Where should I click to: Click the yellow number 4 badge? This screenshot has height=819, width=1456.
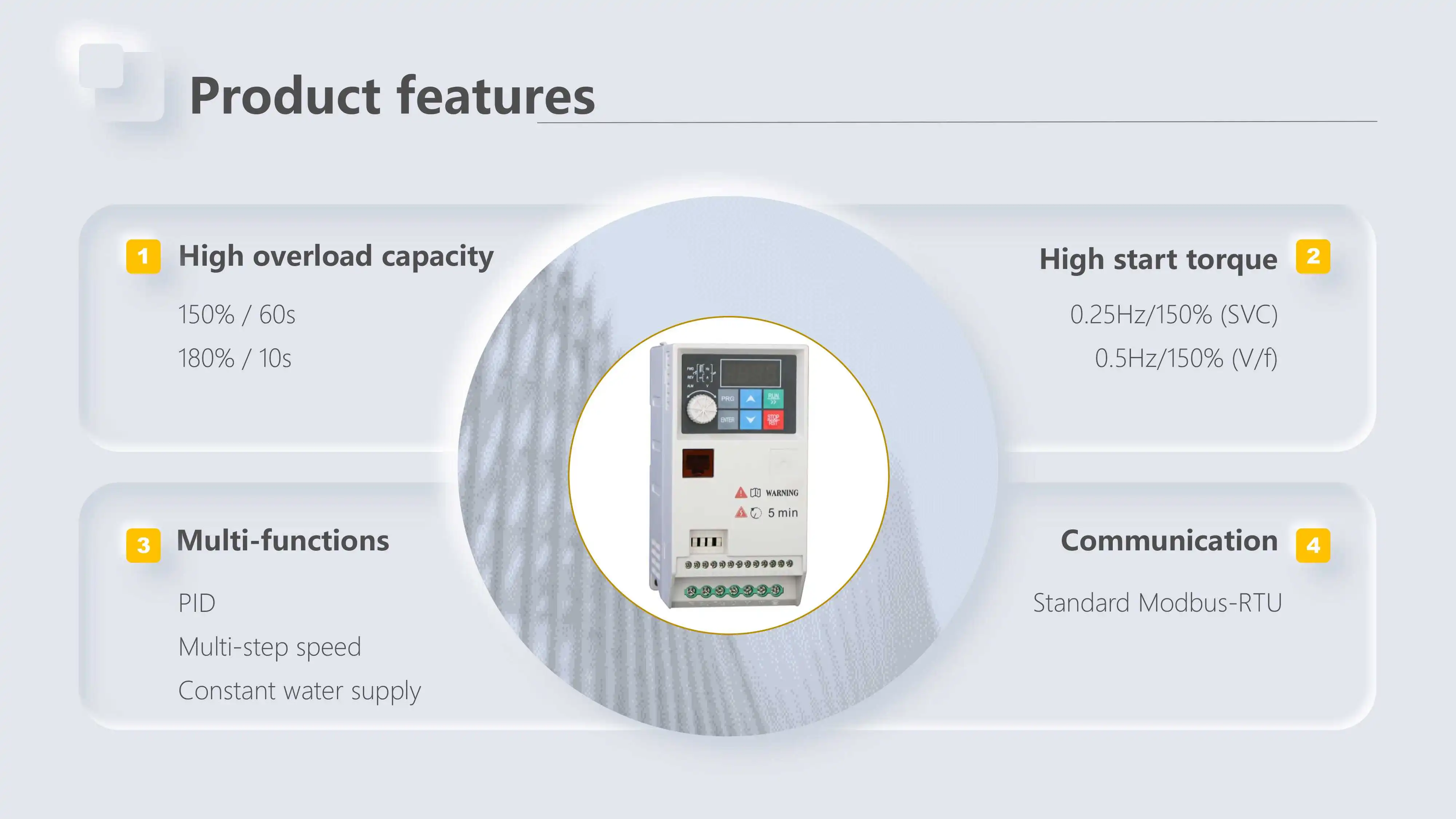click(x=1313, y=545)
